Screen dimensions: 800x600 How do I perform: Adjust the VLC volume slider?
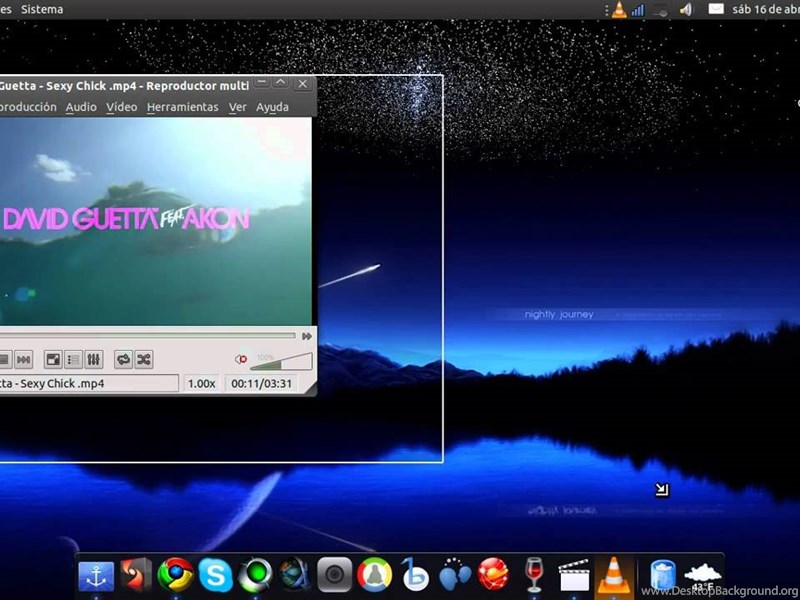pyautogui.click(x=281, y=361)
